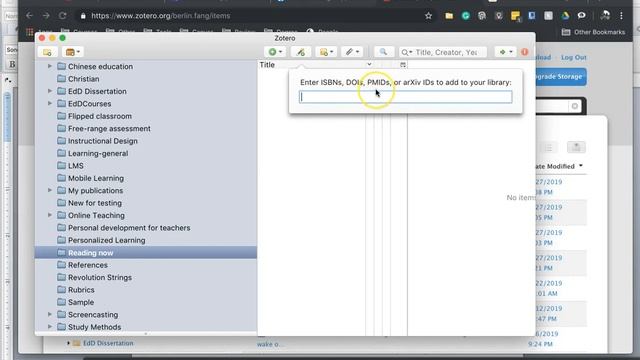Click the Chrome forward arrow

pyautogui.click(x=46, y=16)
